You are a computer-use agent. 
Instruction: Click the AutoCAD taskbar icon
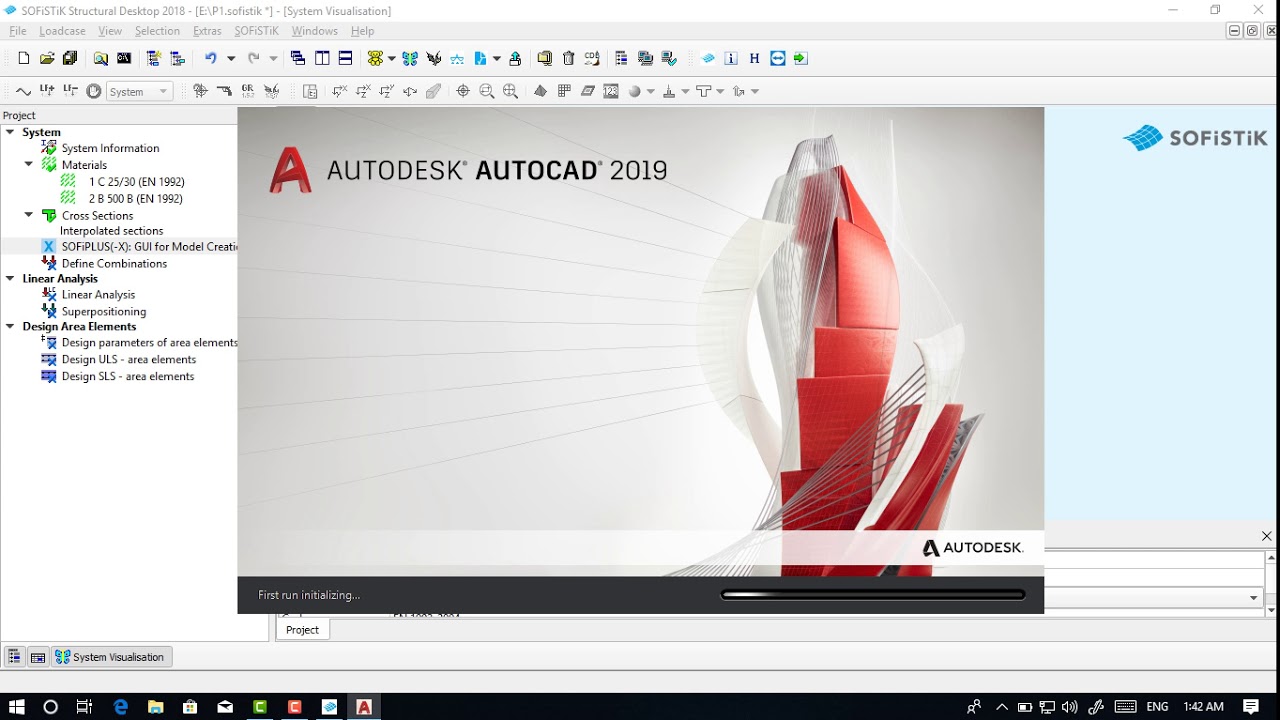pyautogui.click(x=364, y=707)
